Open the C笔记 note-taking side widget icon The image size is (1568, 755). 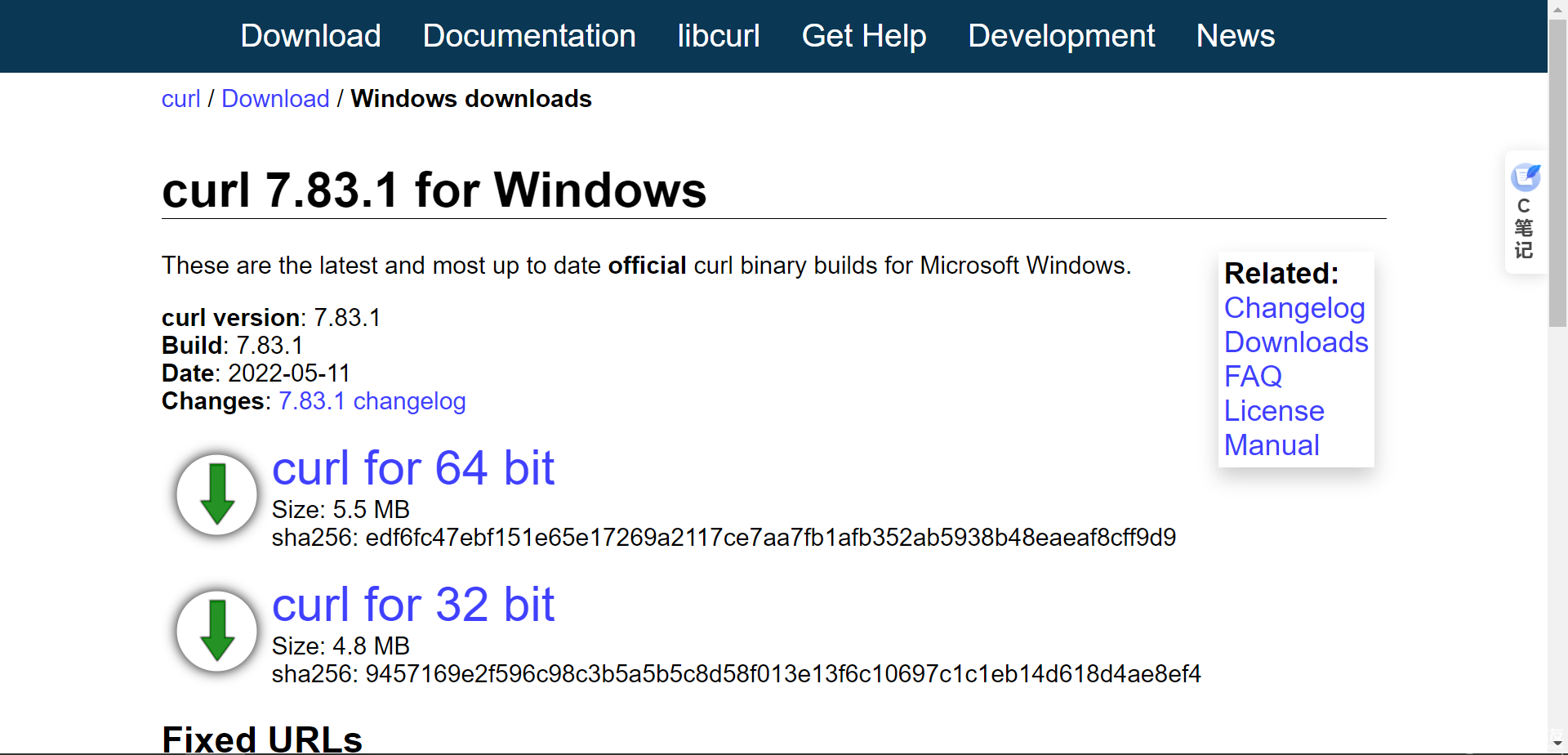[x=1526, y=176]
